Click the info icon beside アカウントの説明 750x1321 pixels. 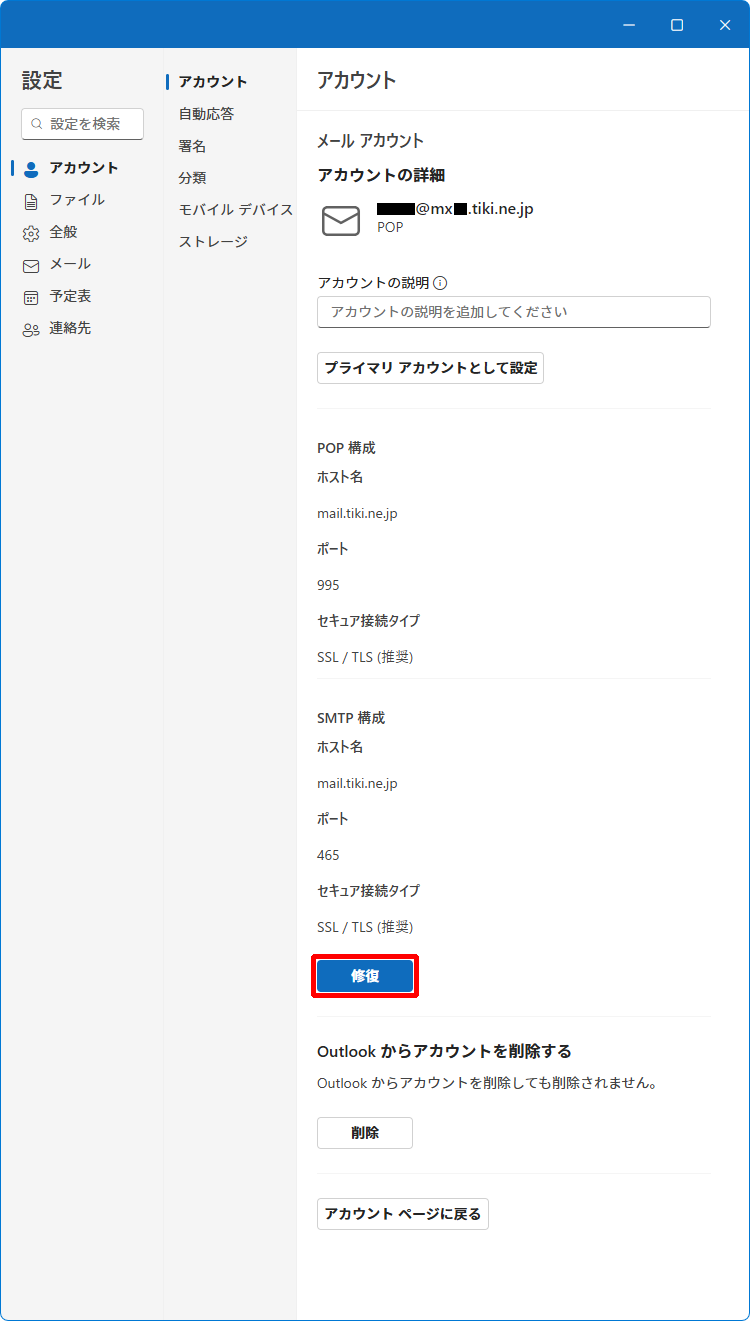pos(440,283)
